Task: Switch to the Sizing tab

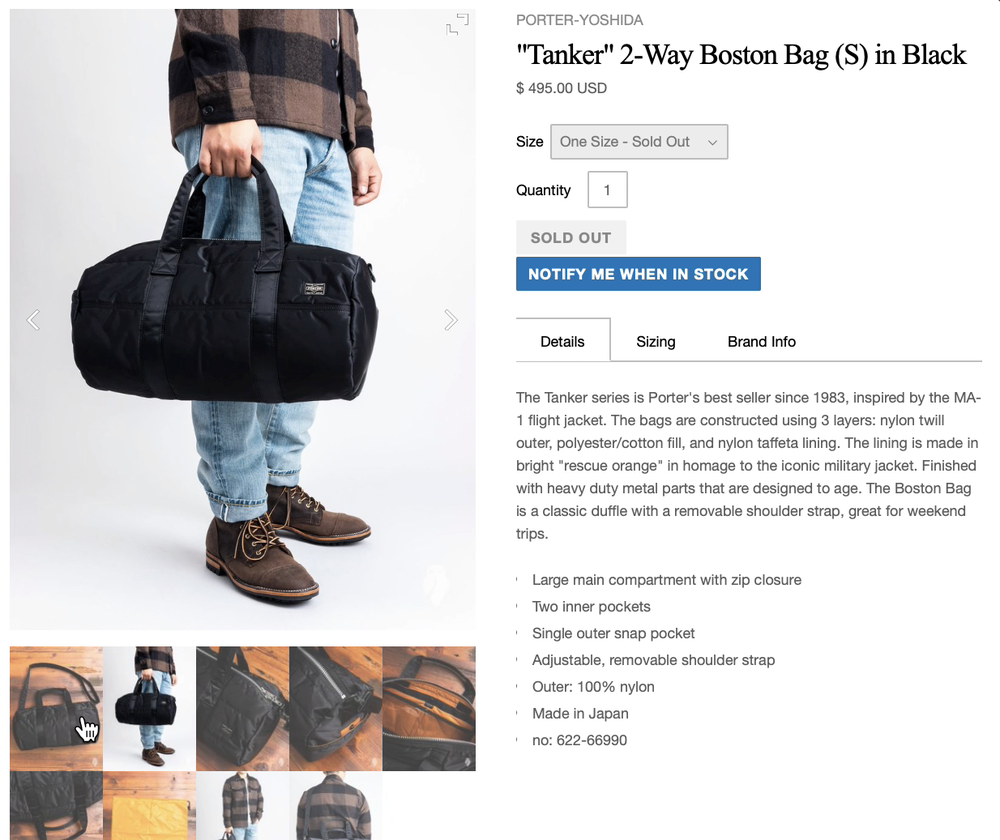Action: click(656, 341)
